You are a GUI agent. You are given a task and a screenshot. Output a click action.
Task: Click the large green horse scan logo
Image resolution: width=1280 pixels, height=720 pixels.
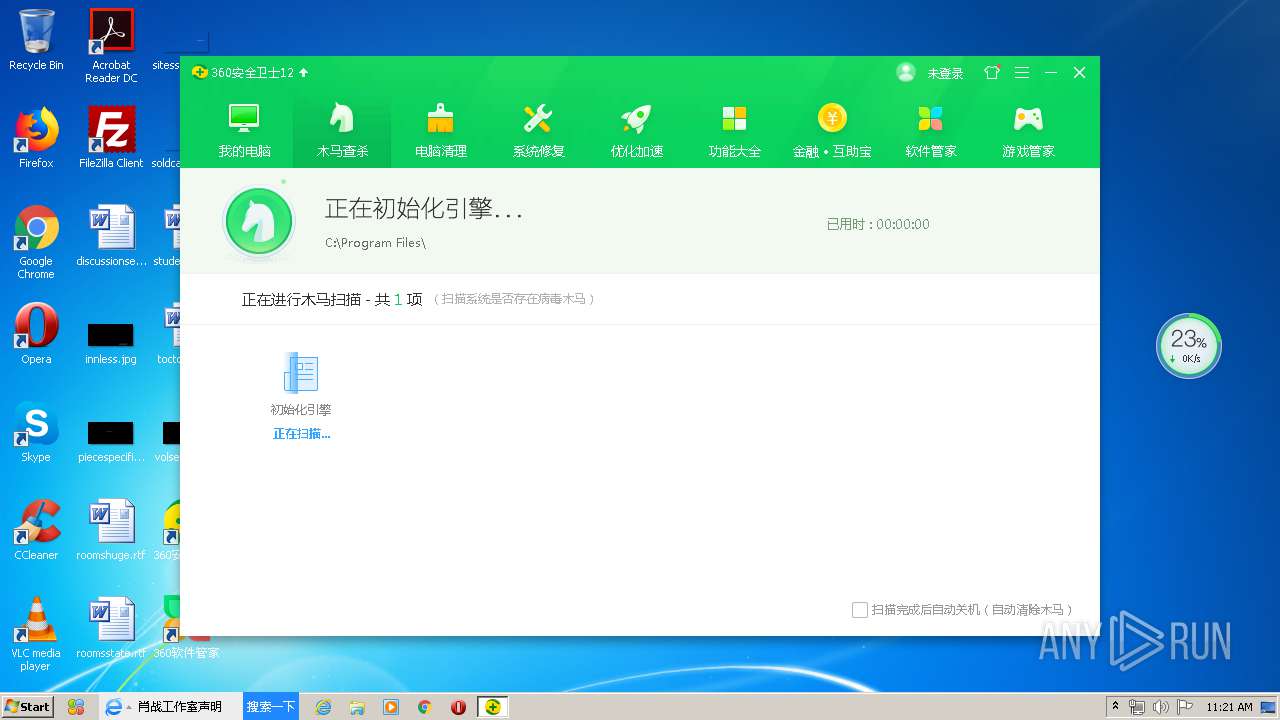[259, 221]
